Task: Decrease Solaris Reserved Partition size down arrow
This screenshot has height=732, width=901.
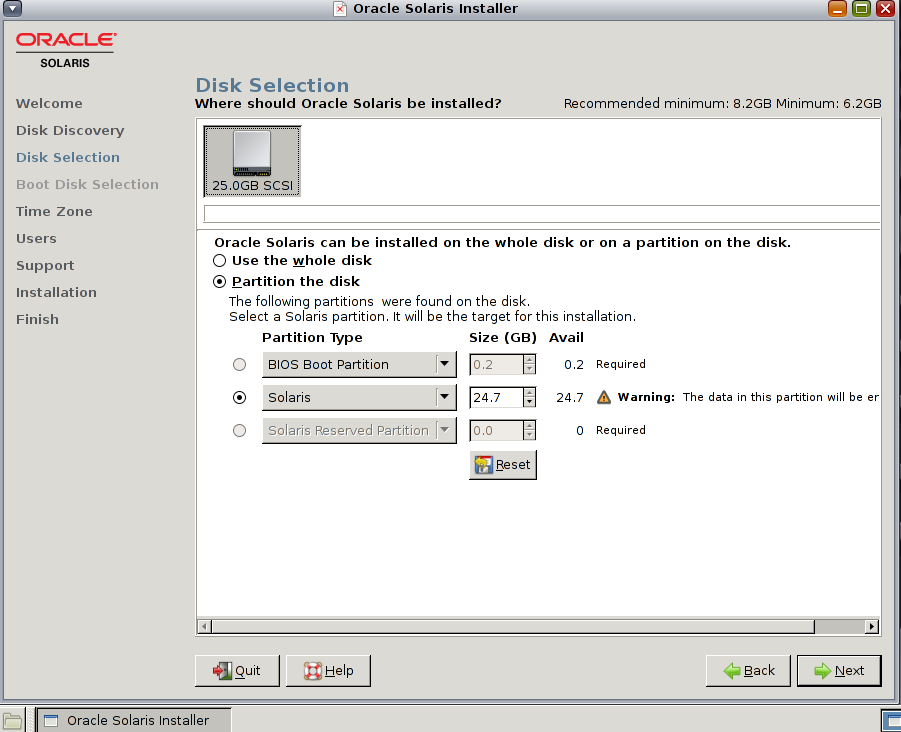Action: [x=529, y=436]
